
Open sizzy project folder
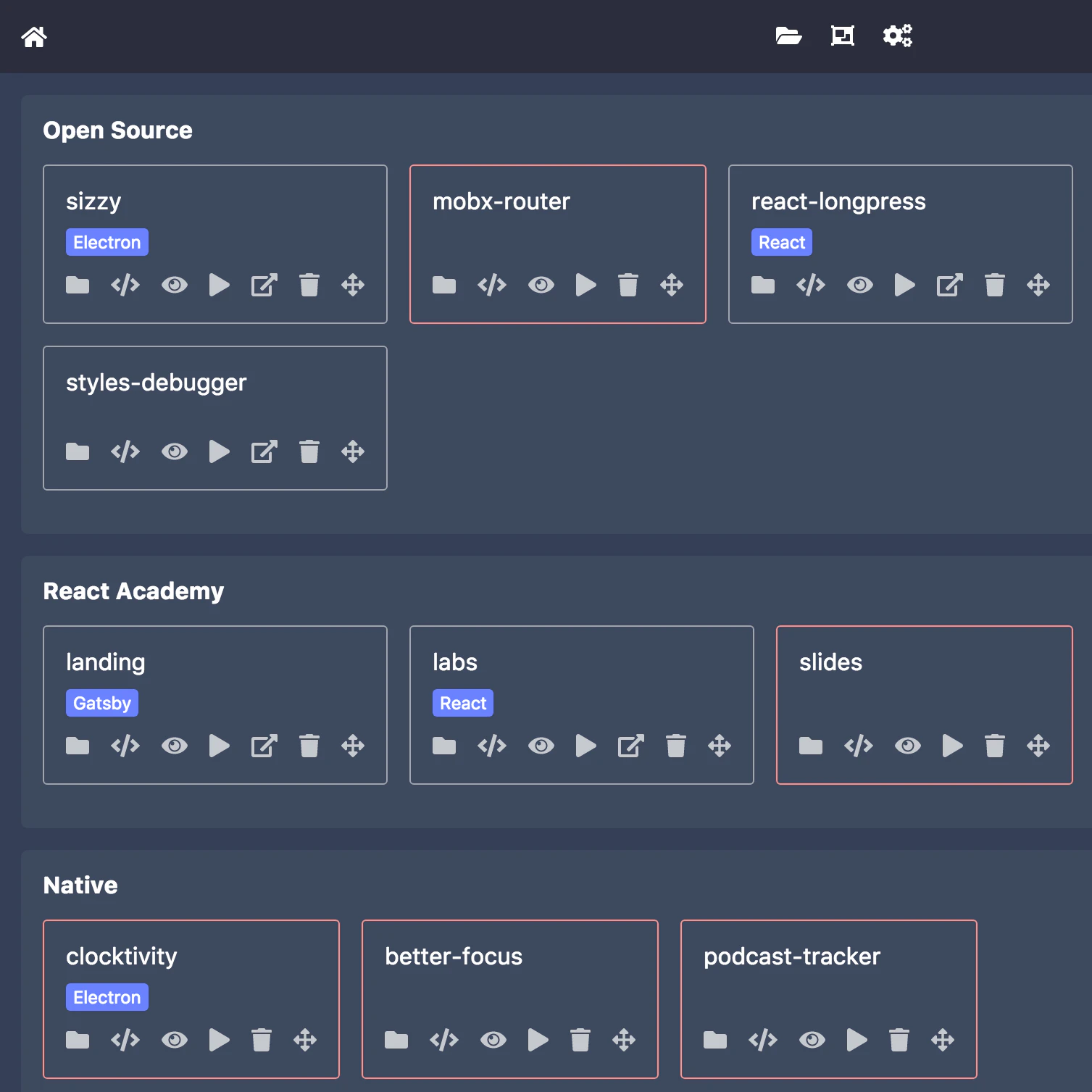click(x=78, y=285)
